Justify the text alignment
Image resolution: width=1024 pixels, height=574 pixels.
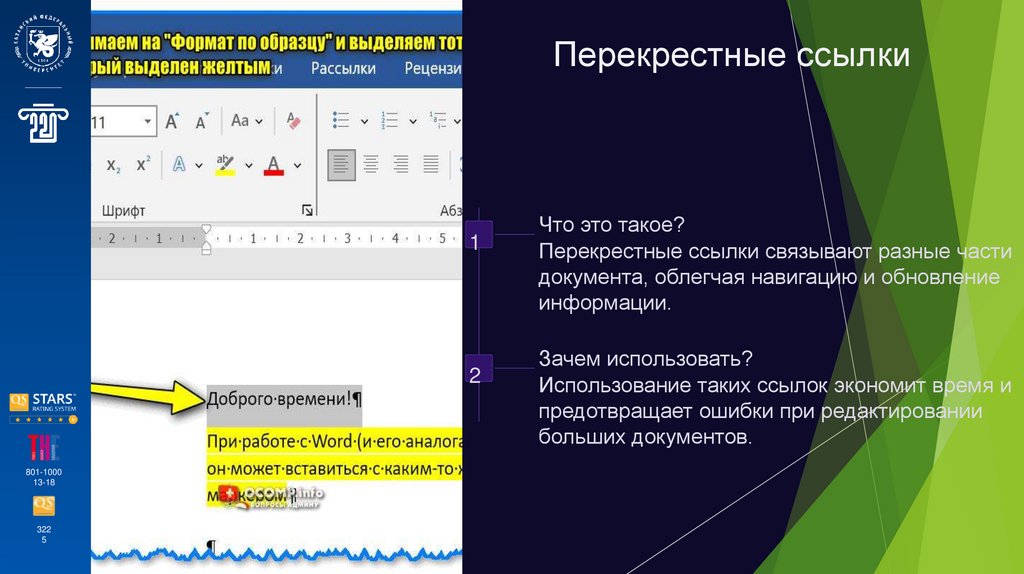(x=431, y=164)
